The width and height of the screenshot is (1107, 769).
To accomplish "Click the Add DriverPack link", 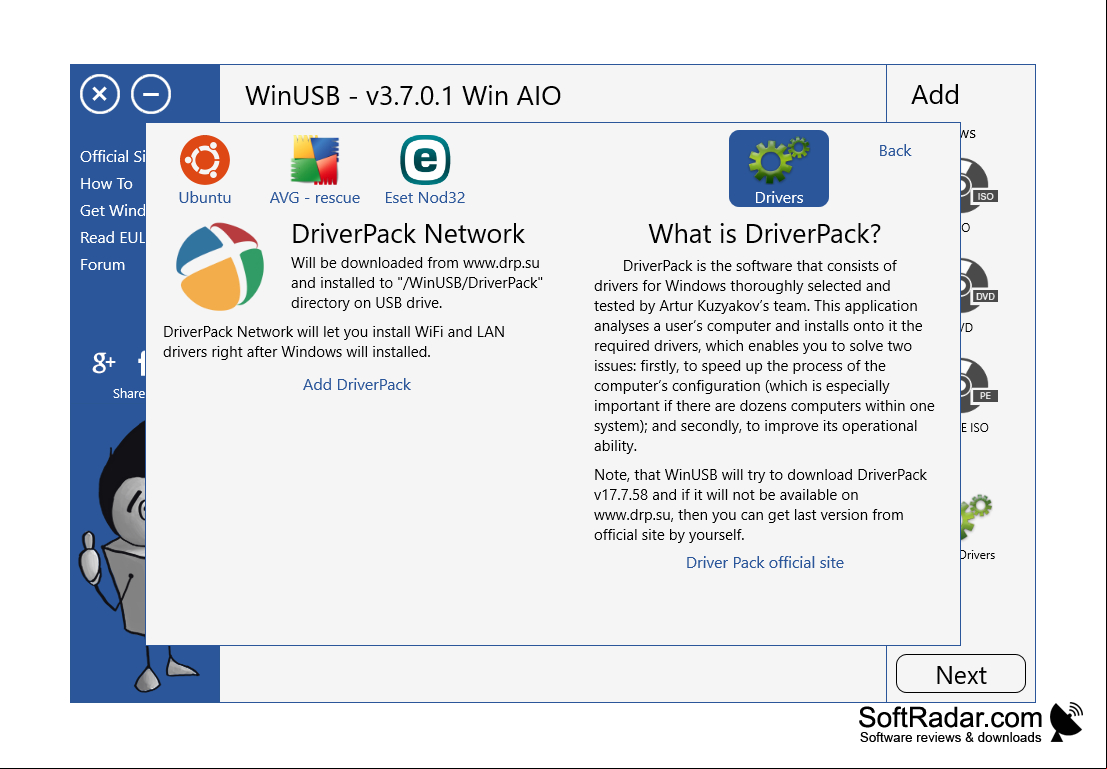I will 357,384.
